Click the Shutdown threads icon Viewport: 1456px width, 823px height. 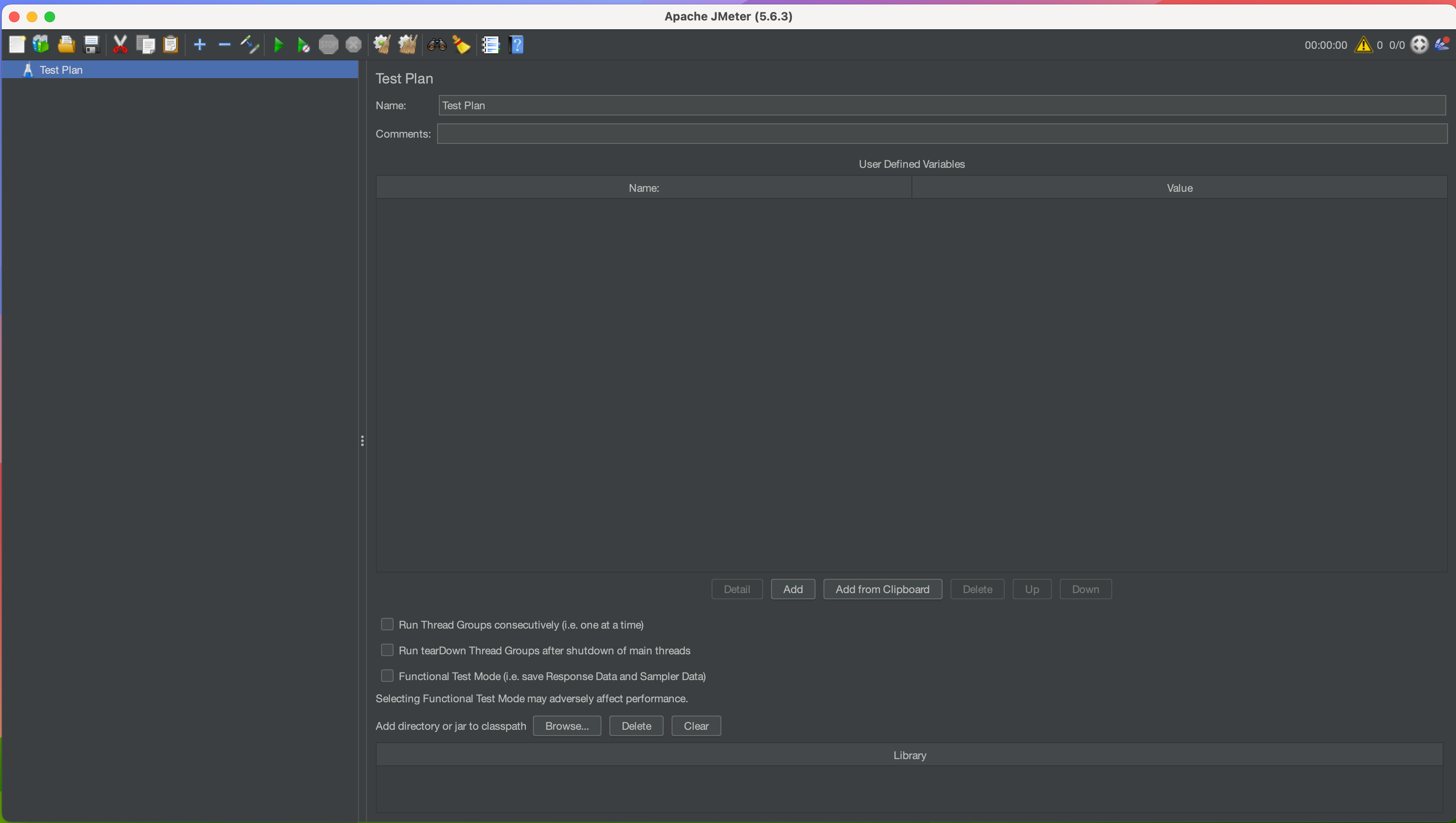[x=354, y=45]
